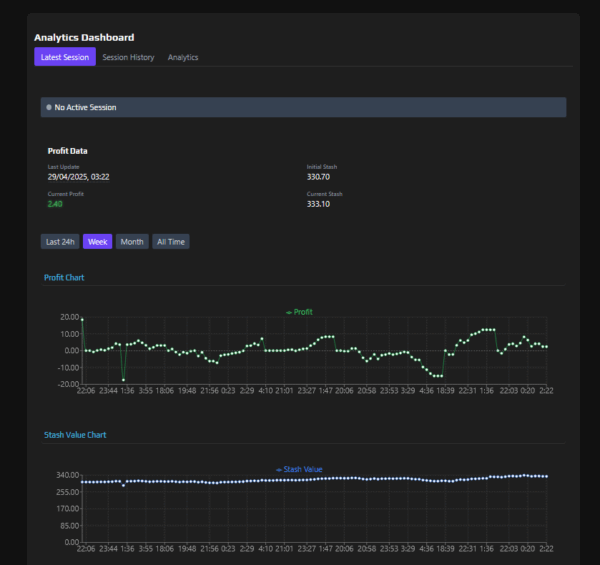Click the Analytics Dashboard title

point(84,37)
